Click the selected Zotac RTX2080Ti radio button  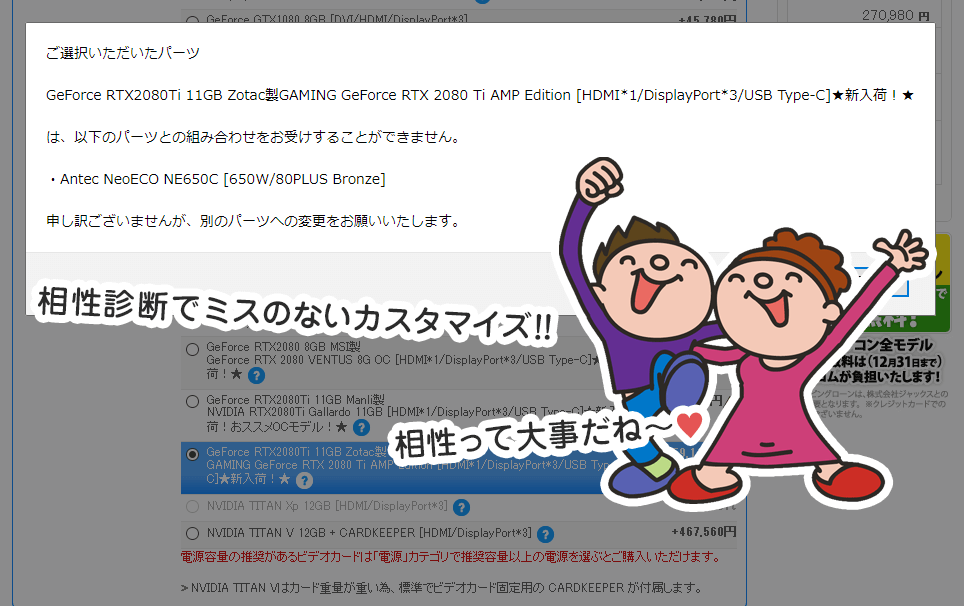point(192,453)
